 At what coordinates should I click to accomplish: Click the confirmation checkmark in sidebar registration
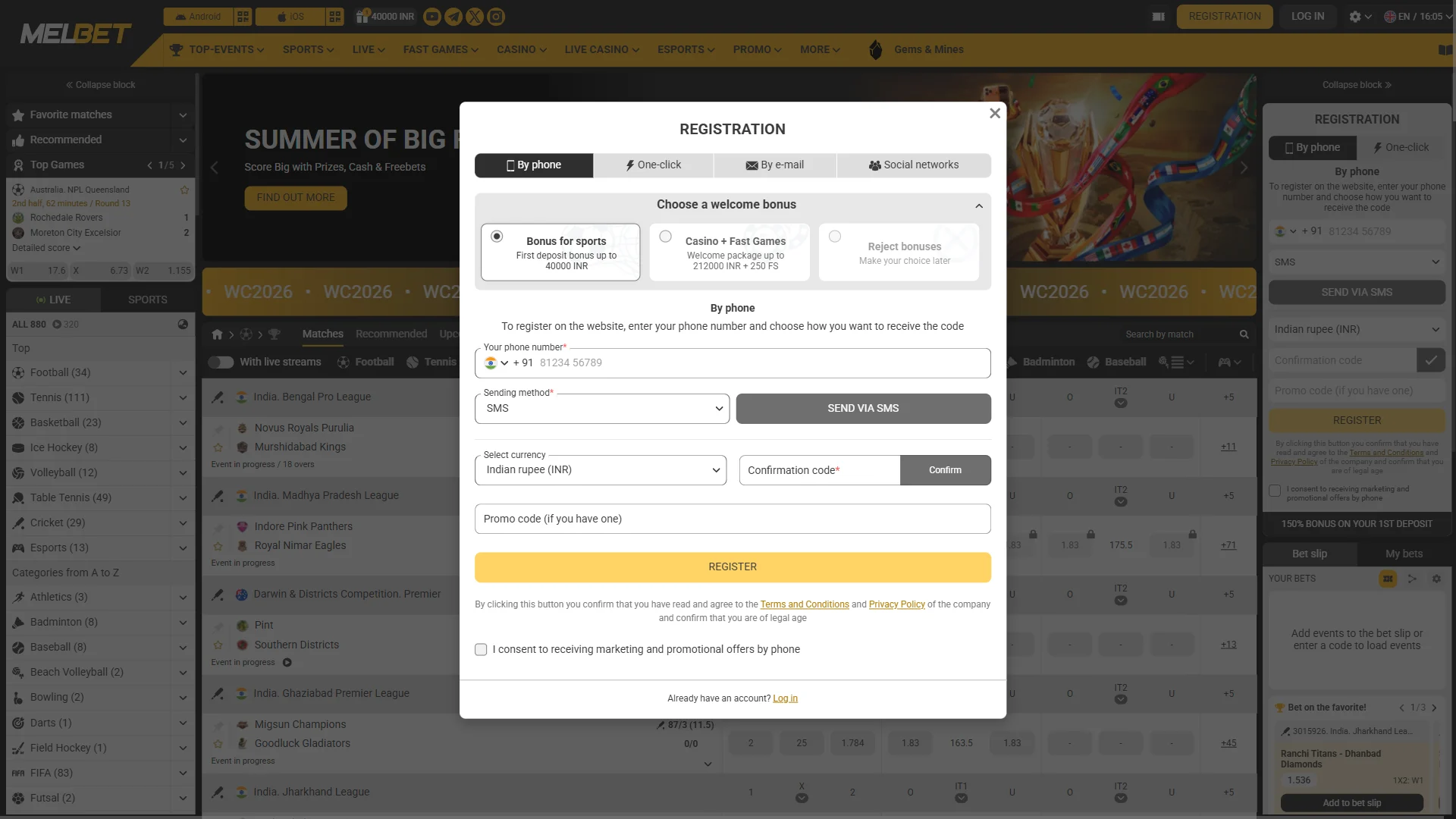(1431, 360)
